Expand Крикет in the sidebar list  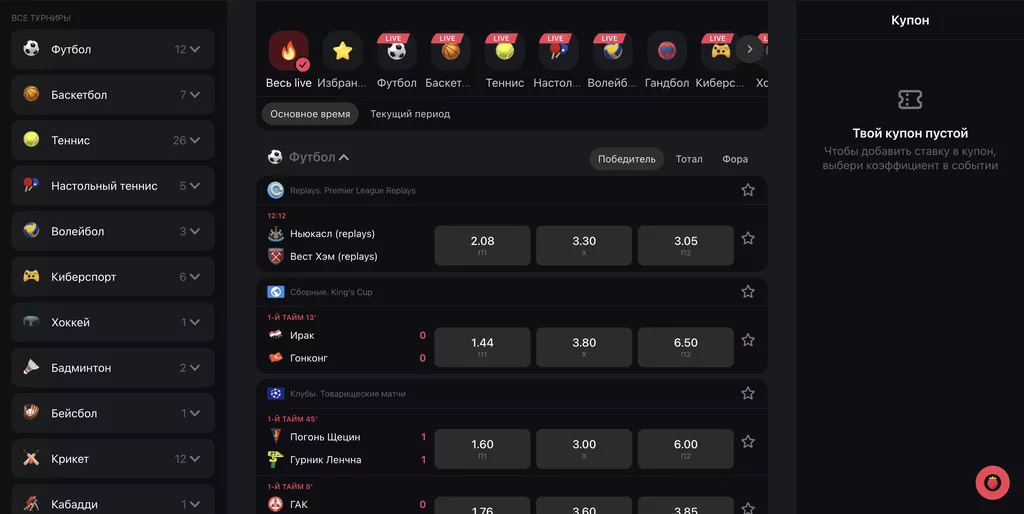point(113,458)
